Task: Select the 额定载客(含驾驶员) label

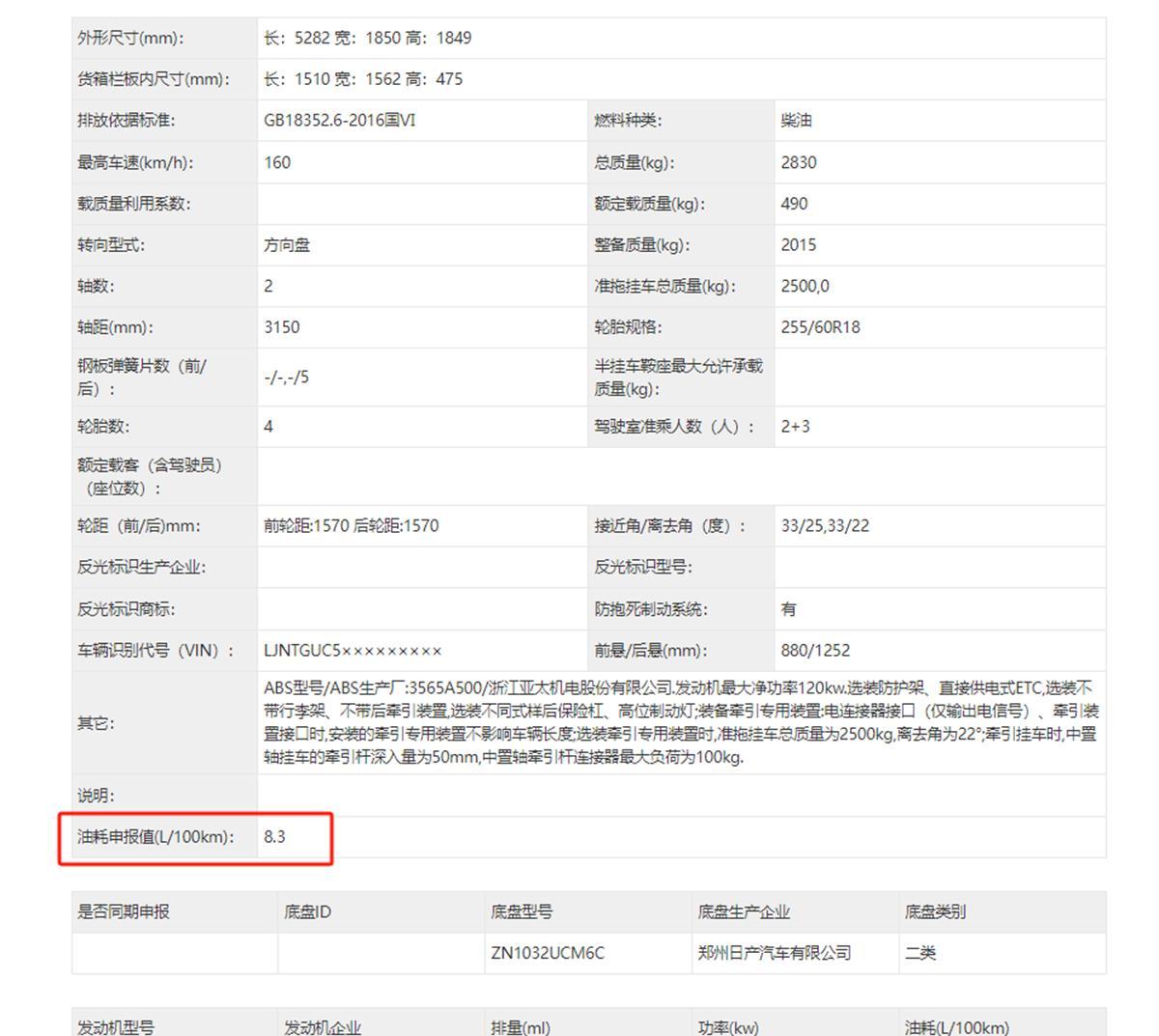Action: point(150,477)
